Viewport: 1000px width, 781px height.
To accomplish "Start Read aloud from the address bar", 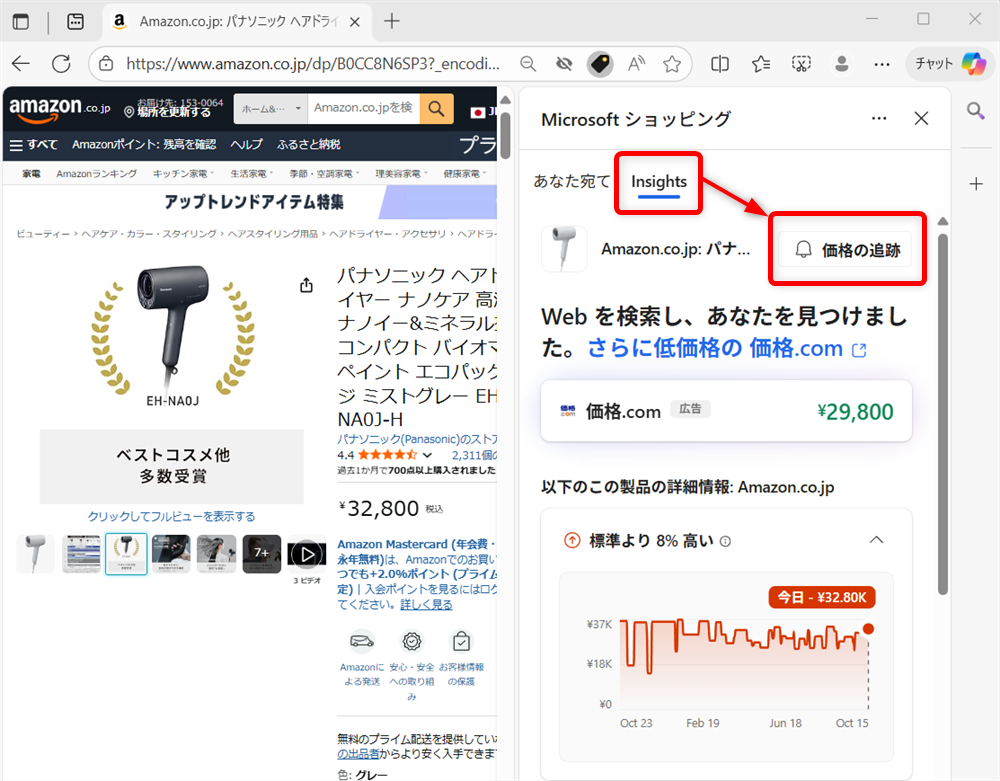I will (636, 62).
